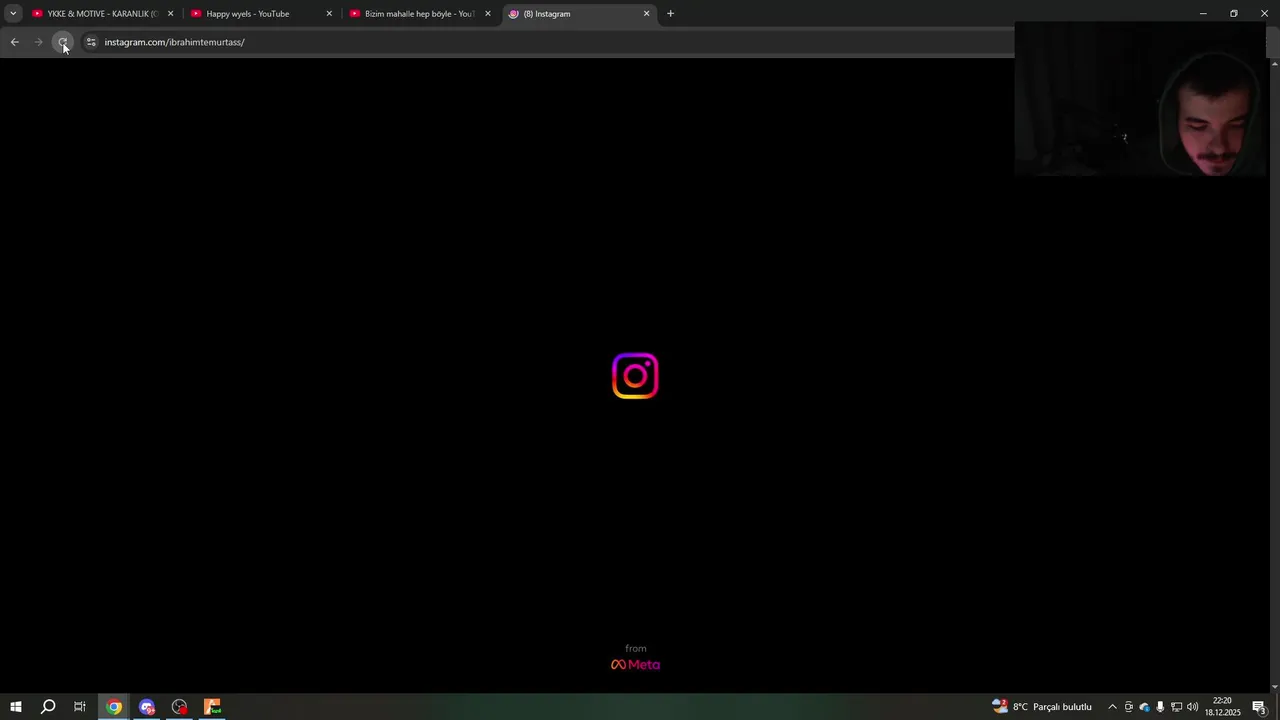Open Google Chrome from taskbar
This screenshot has height=720, width=1280.
(114, 707)
